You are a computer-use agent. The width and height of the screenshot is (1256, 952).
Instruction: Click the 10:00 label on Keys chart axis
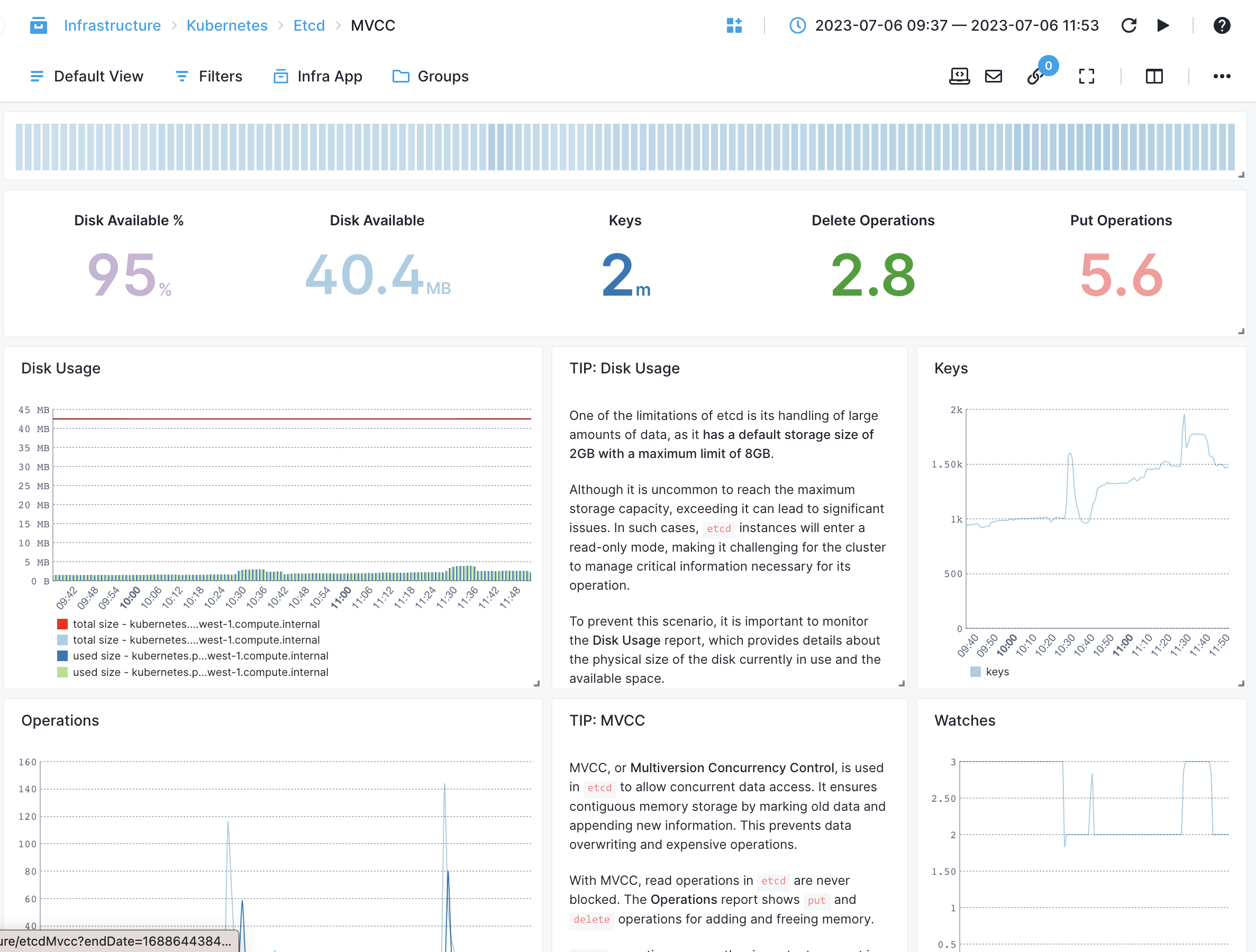1007,645
